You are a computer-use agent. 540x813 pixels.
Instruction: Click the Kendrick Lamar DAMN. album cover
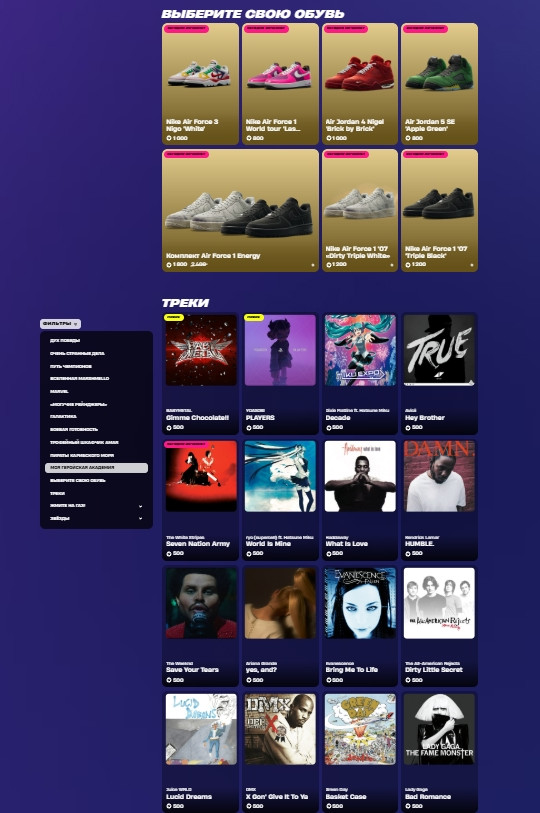click(x=439, y=476)
